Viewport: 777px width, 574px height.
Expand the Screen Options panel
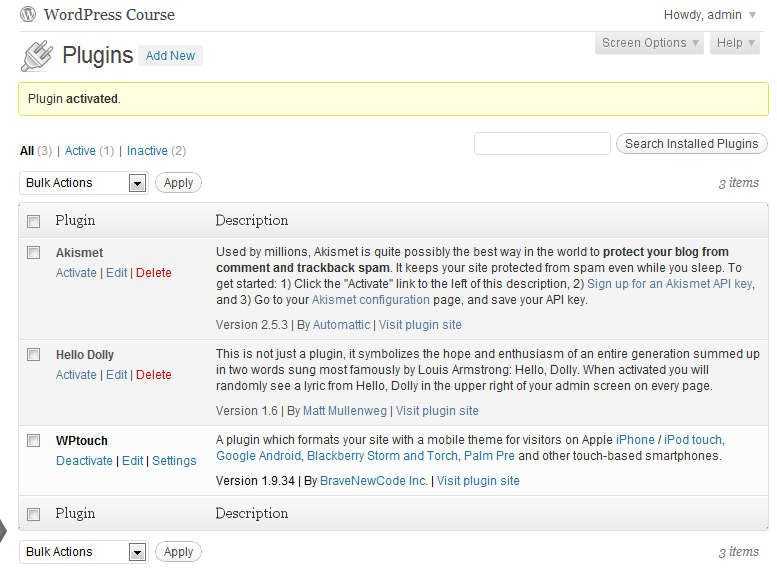tap(649, 43)
